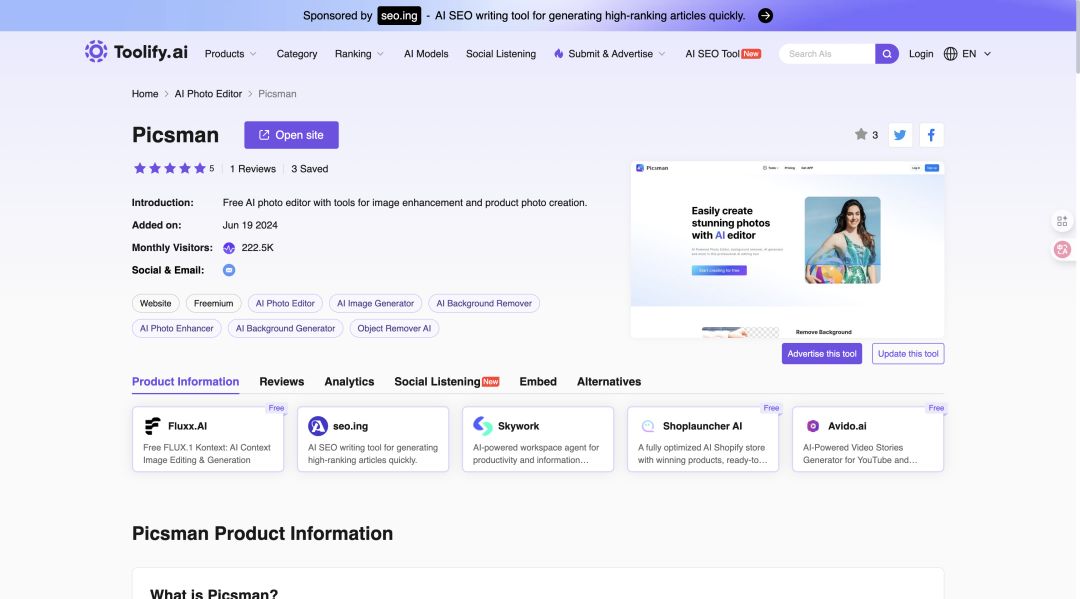Click the sponsor banner arrow icon

point(765,16)
